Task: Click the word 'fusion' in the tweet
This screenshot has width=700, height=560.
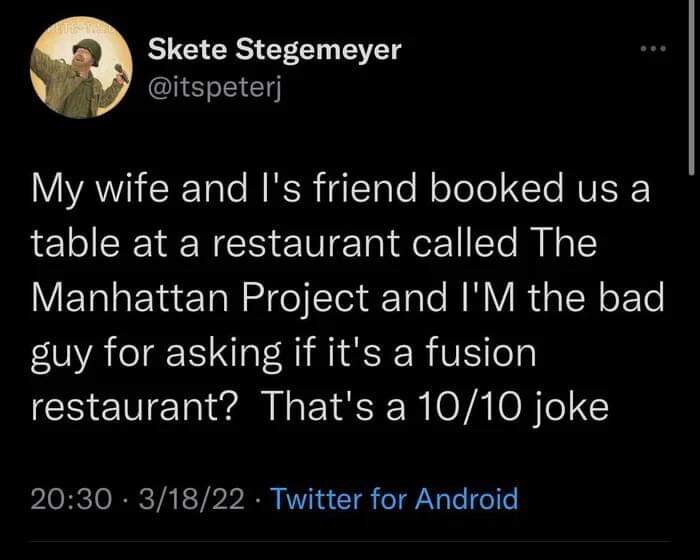Action: click(x=484, y=352)
